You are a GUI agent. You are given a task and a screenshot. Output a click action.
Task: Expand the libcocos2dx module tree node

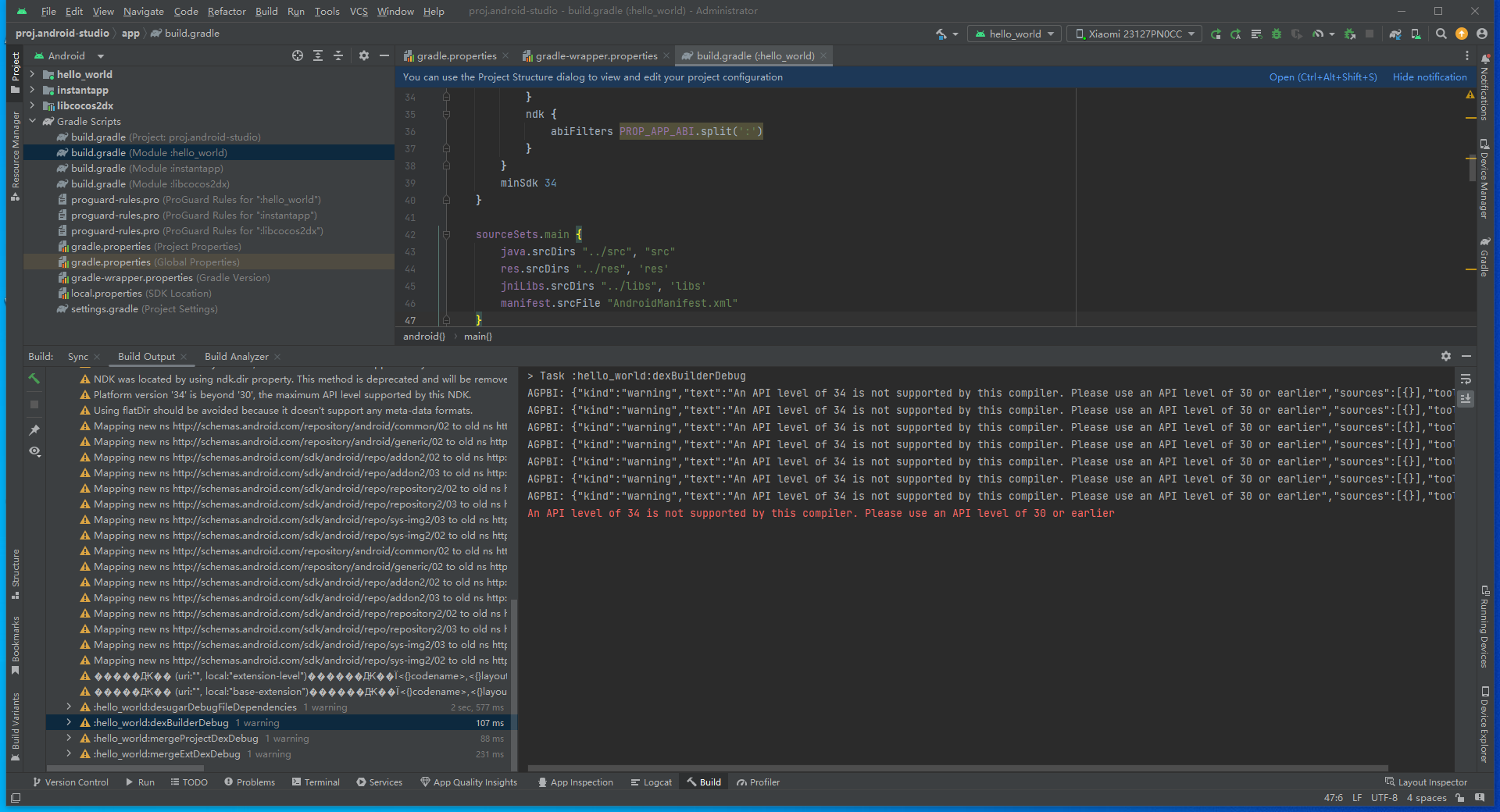coord(32,105)
